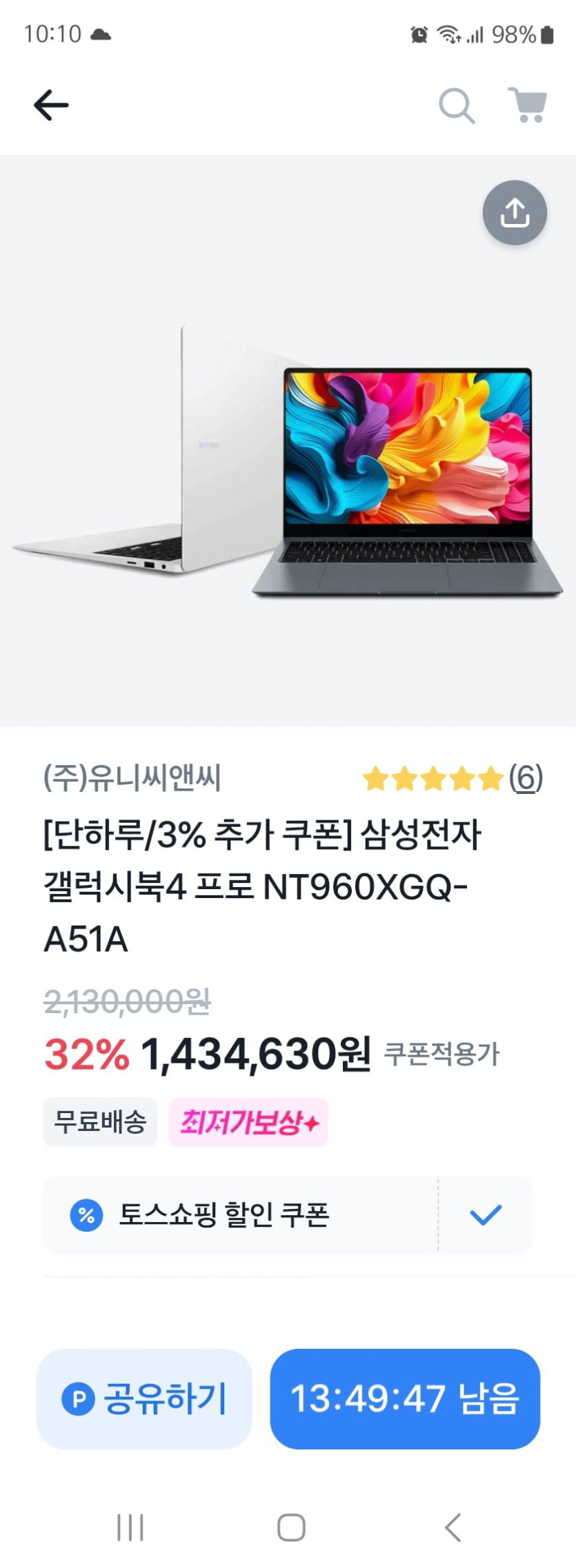
Task: Tap the share upload icon on image
Action: (515, 212)
